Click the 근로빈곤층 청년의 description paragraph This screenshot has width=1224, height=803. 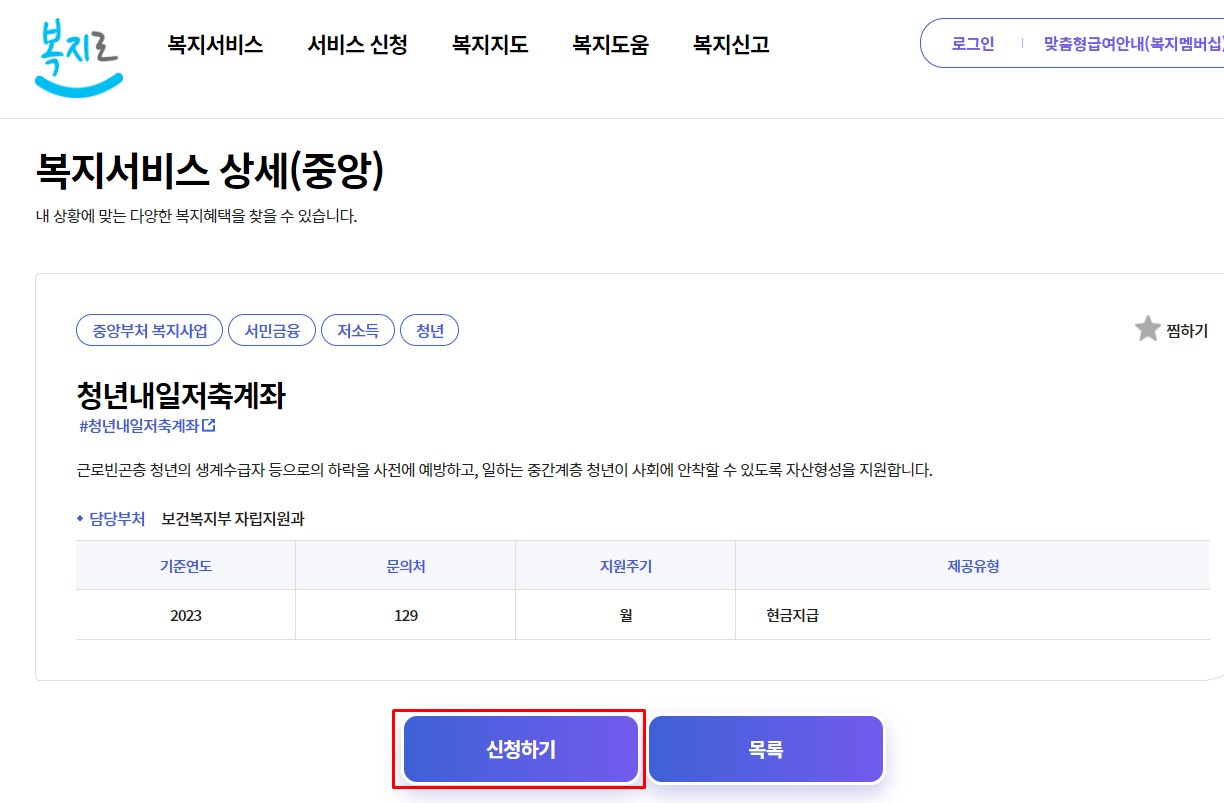tap(504, 470)
